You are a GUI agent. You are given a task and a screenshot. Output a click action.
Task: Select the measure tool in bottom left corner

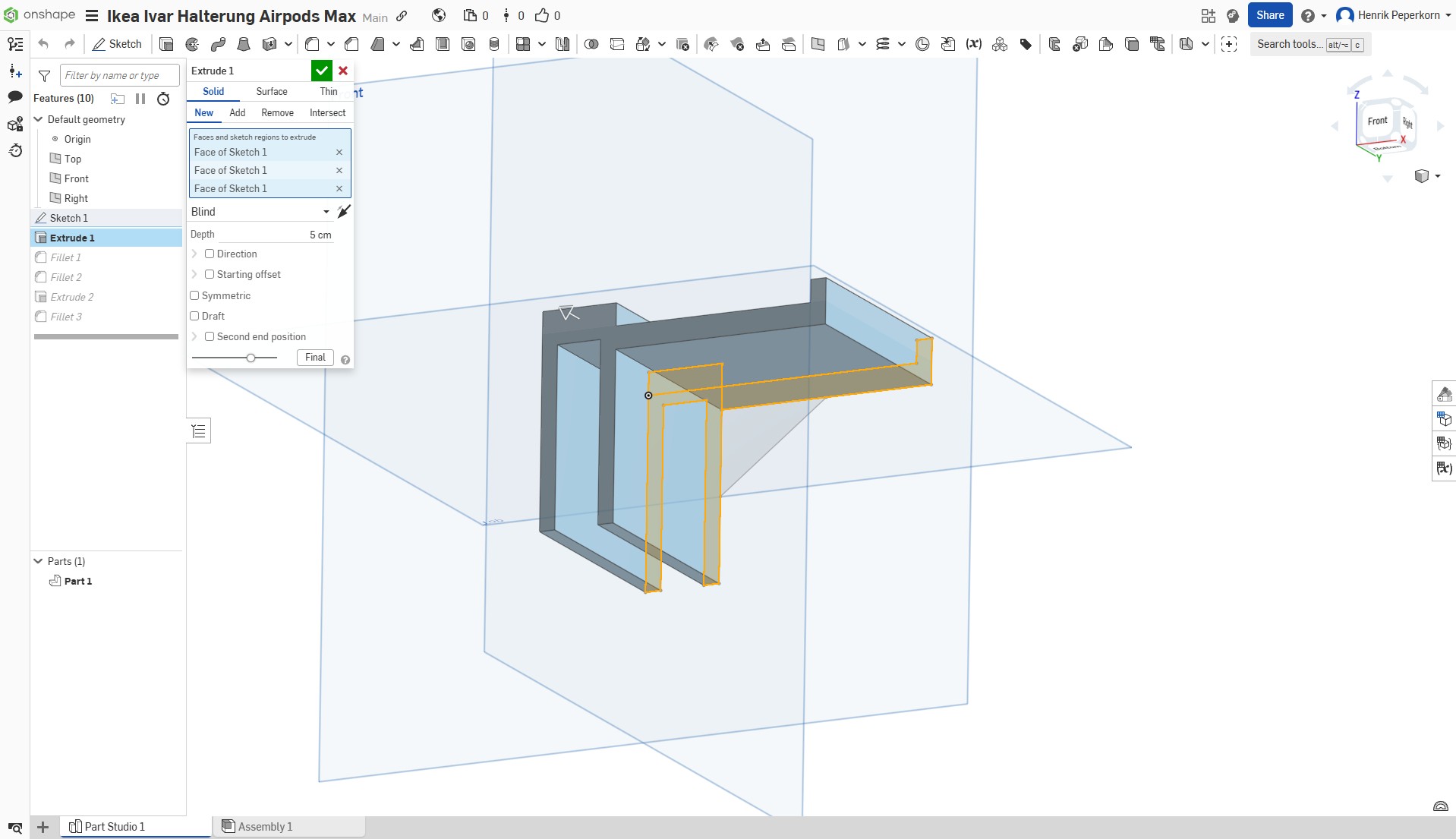pos(15,828)
